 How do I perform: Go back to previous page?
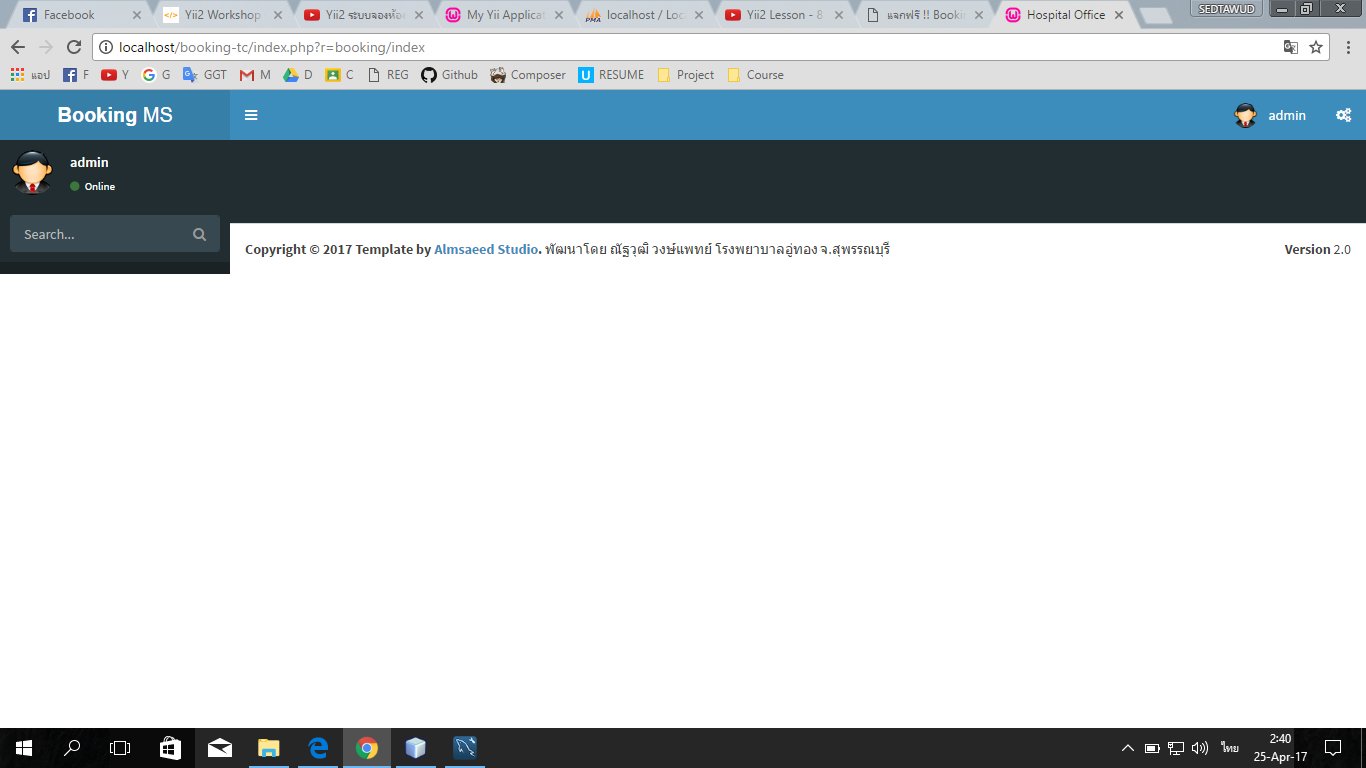(17, 47)
